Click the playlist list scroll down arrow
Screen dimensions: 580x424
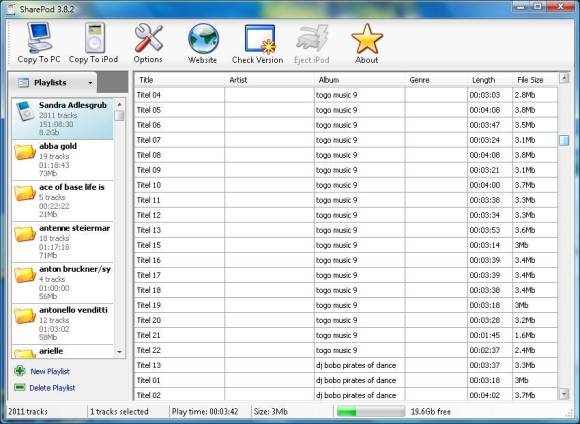click(x=119, y=352)
